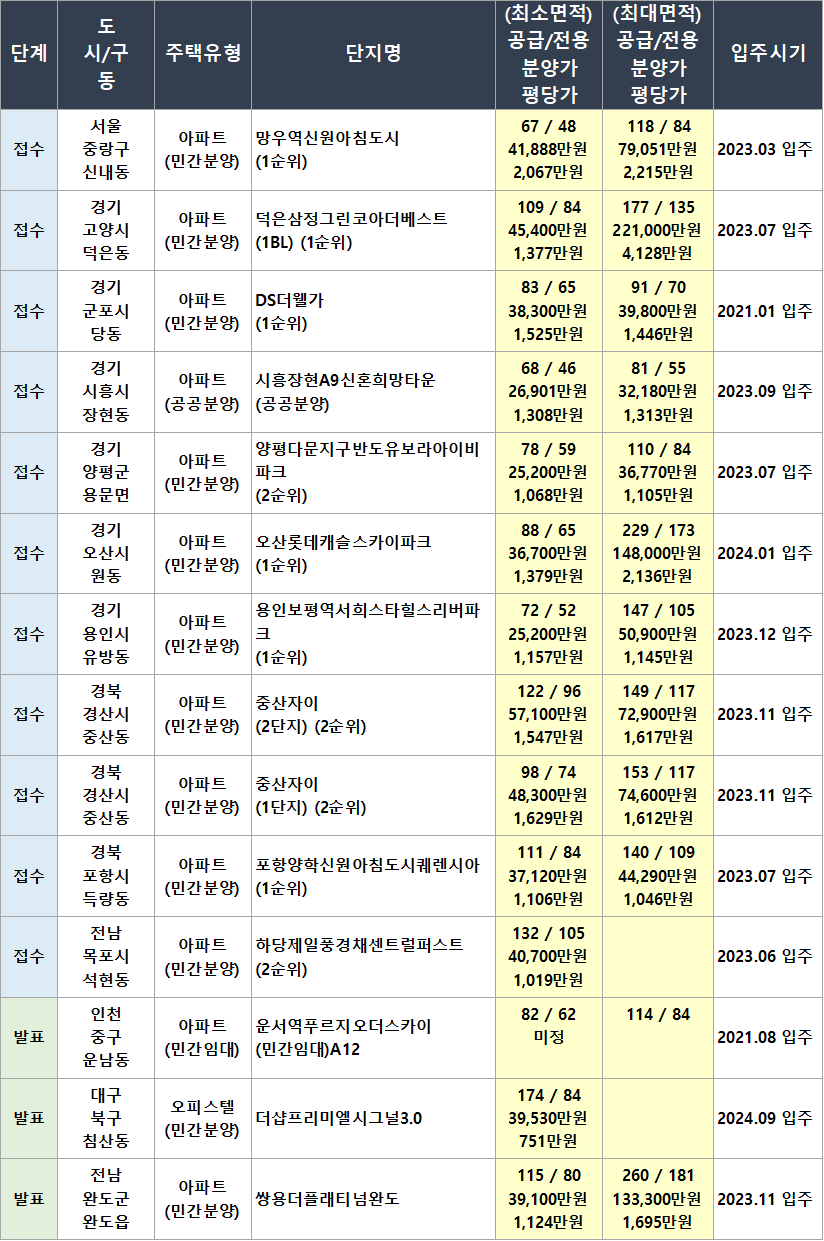
Task: Click the 단계 column header
Action: (x=29, y=54)
